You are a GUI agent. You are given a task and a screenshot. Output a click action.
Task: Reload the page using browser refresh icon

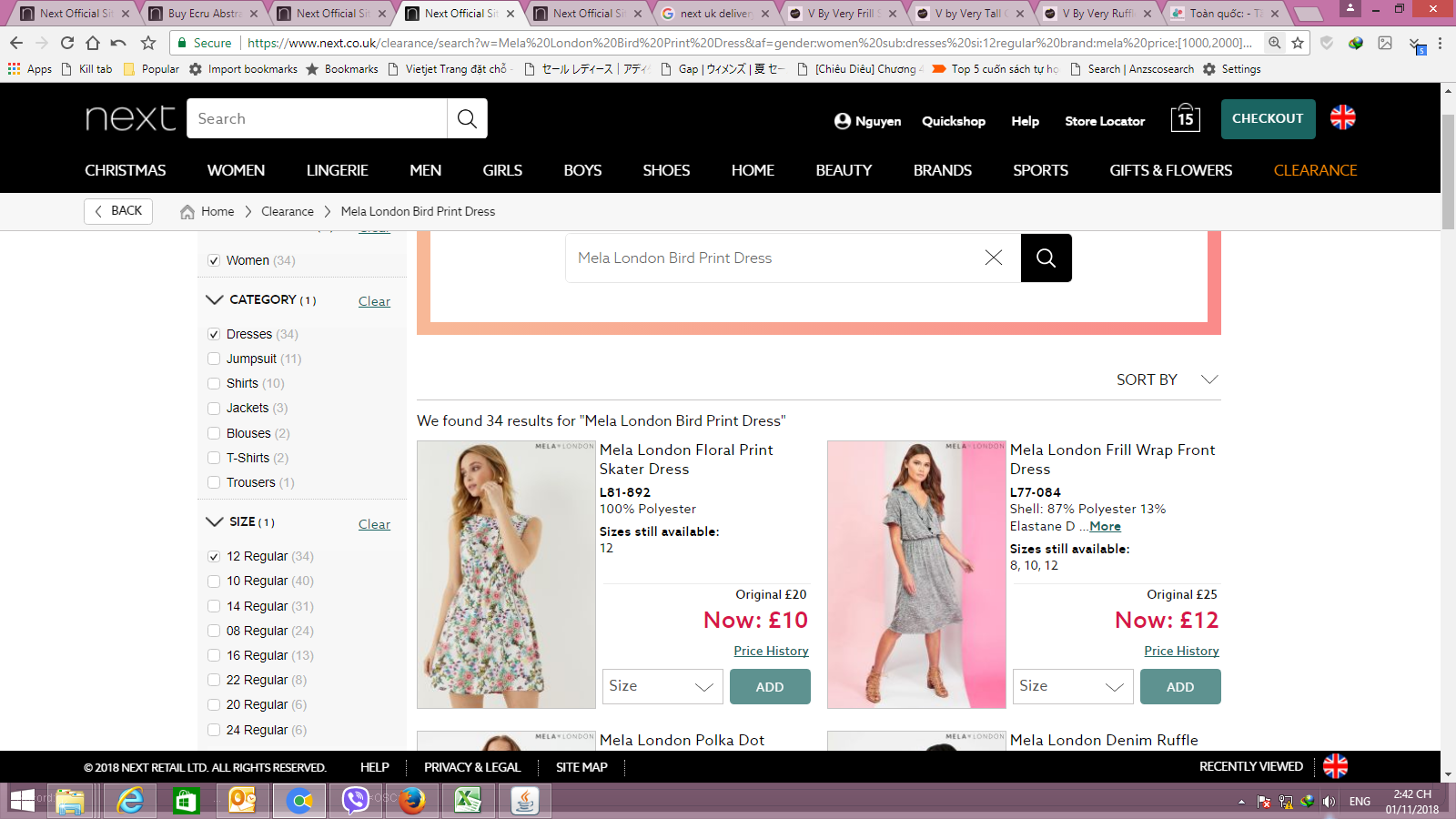pyautogui.click(x=67, y=43)
